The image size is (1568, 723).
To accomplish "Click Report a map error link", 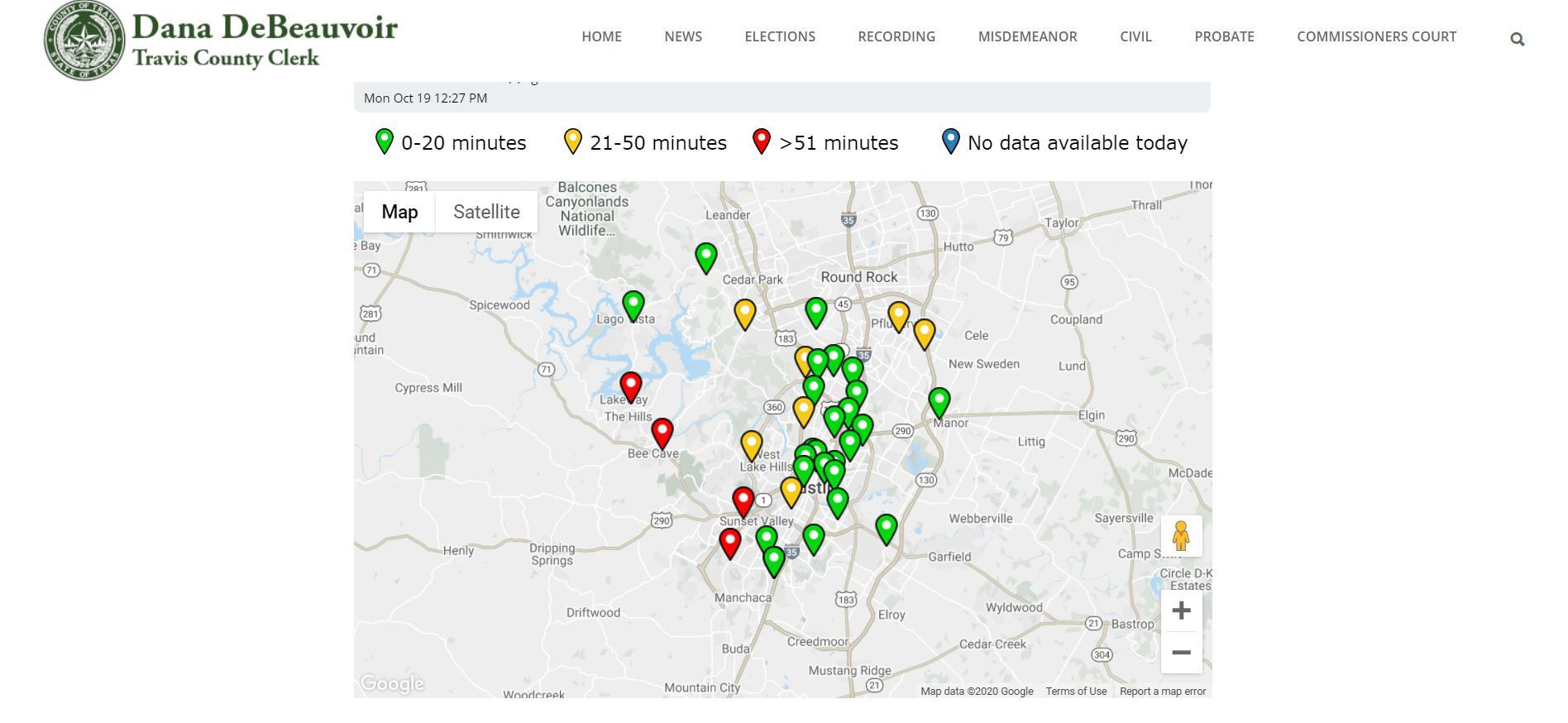I will [x=1162, y=692].
